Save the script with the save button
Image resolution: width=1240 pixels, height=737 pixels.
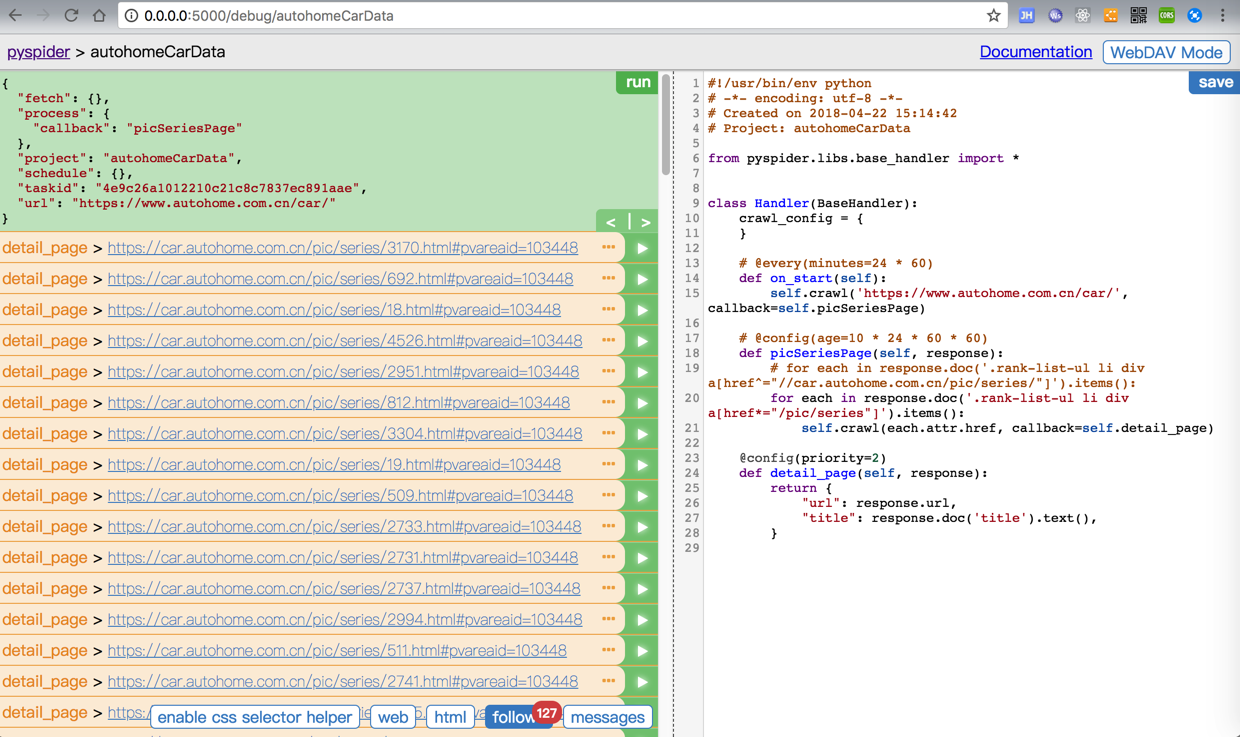pos(1215,82)
